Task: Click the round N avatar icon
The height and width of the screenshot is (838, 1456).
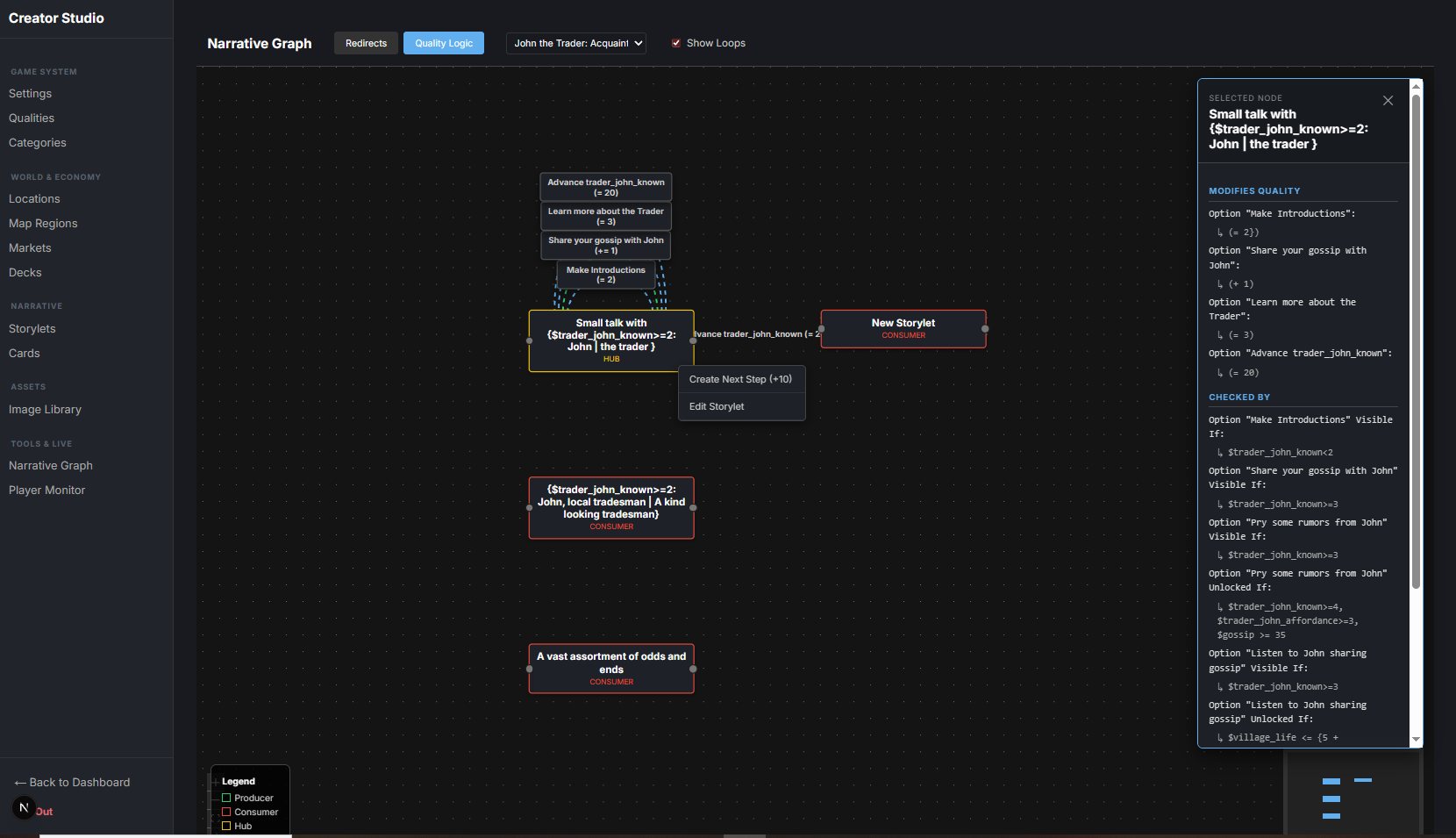Action: tap(24, 807)
